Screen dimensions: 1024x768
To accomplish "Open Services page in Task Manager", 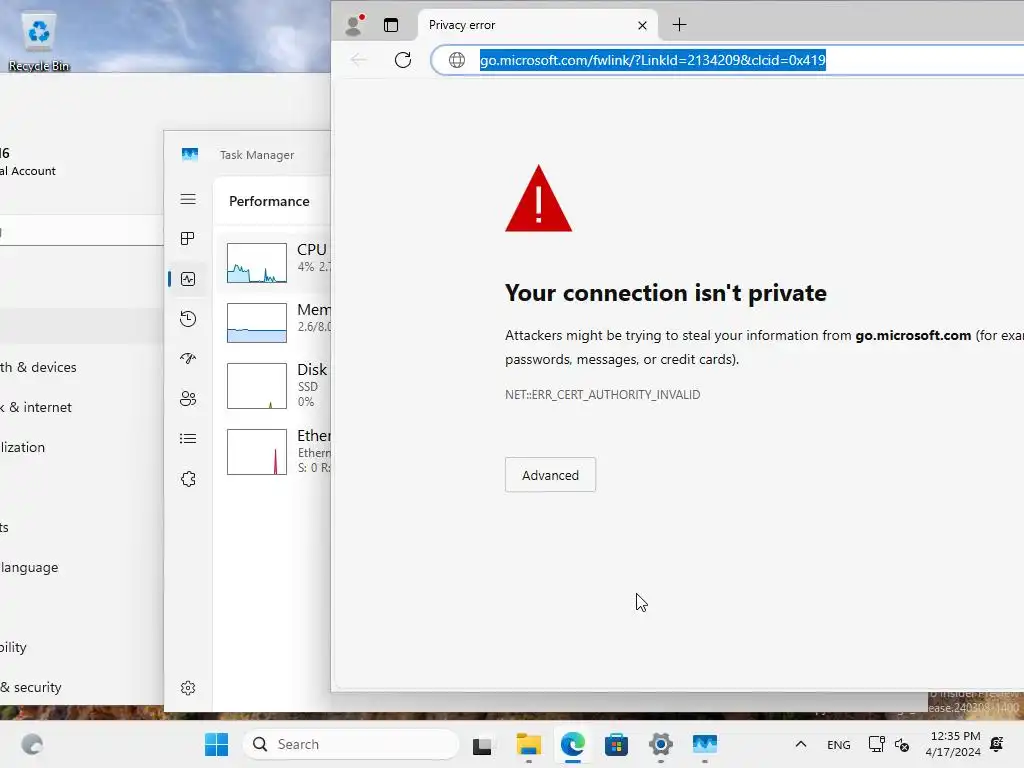I will [188, 479].
